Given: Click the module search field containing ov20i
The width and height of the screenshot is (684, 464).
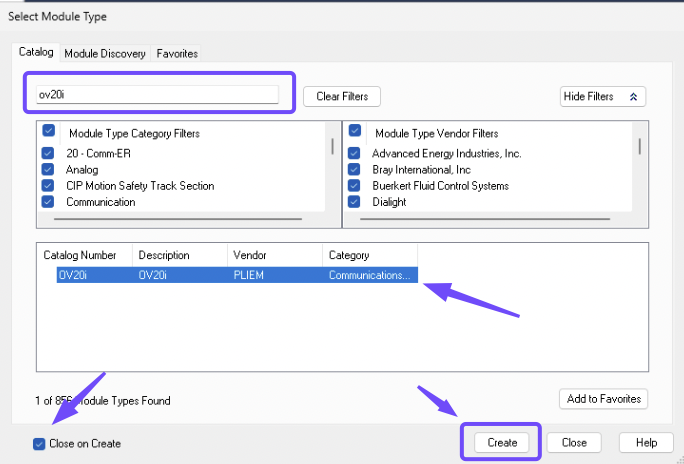Looking at the screenshot, I should (157, 95).
